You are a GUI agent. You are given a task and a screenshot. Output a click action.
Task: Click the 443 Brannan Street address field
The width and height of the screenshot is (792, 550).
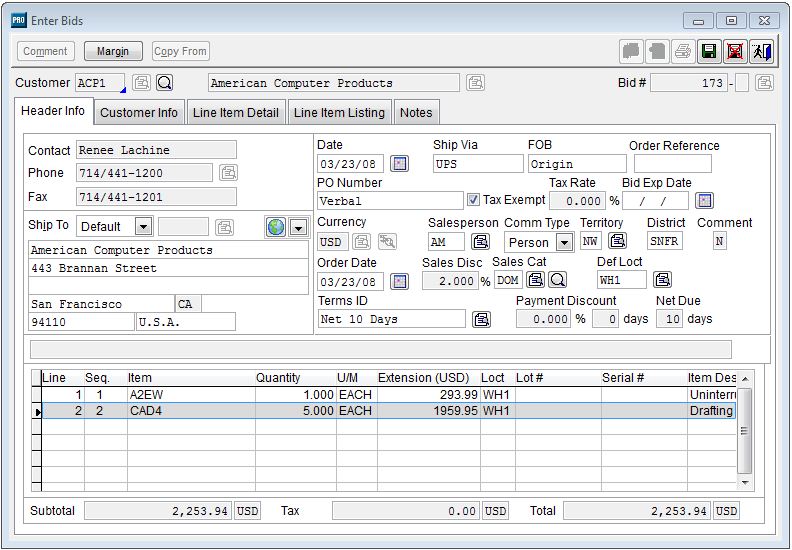(x=168, y=268)
